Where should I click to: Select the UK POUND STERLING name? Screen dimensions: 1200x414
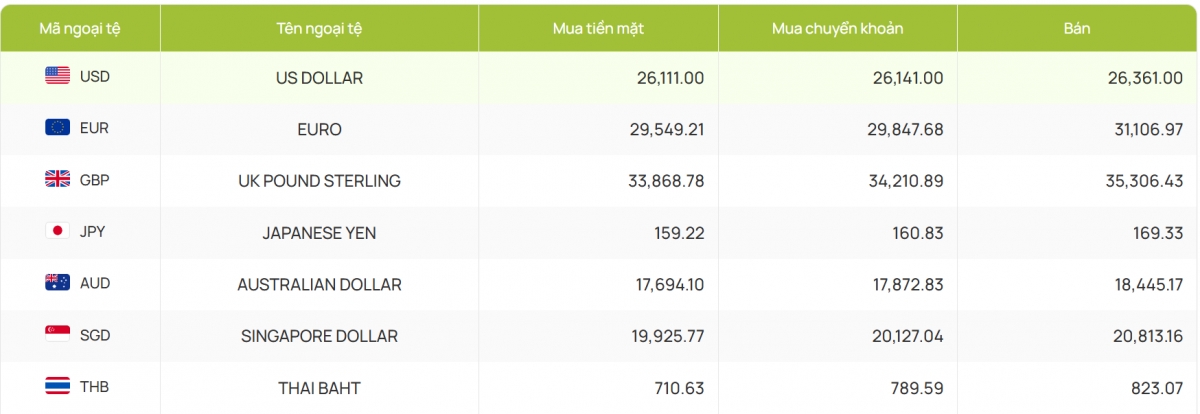[319, 181]
